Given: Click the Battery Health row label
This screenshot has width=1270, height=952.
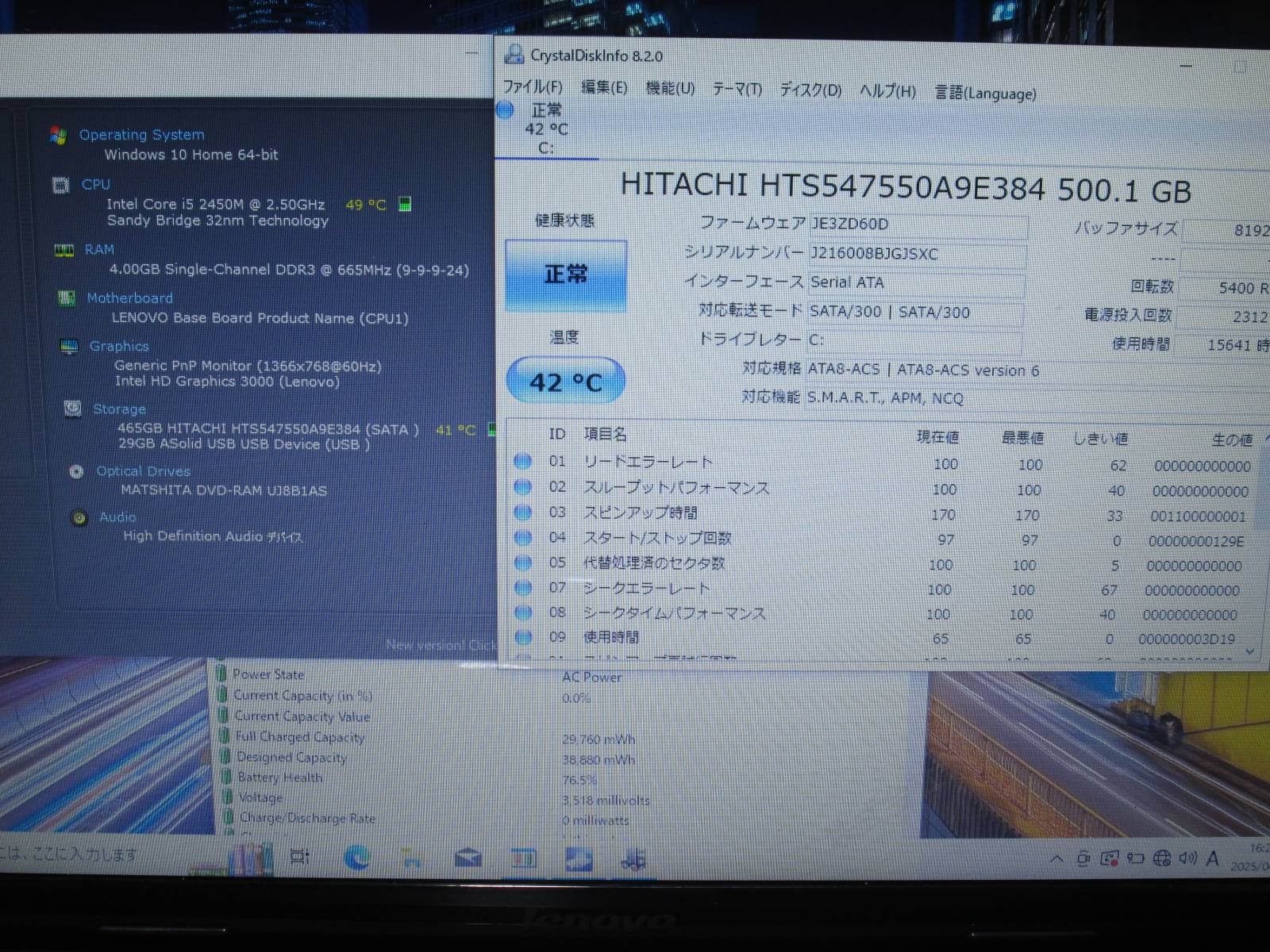Looking at the screenshot, I should click(x=280, y=778).
